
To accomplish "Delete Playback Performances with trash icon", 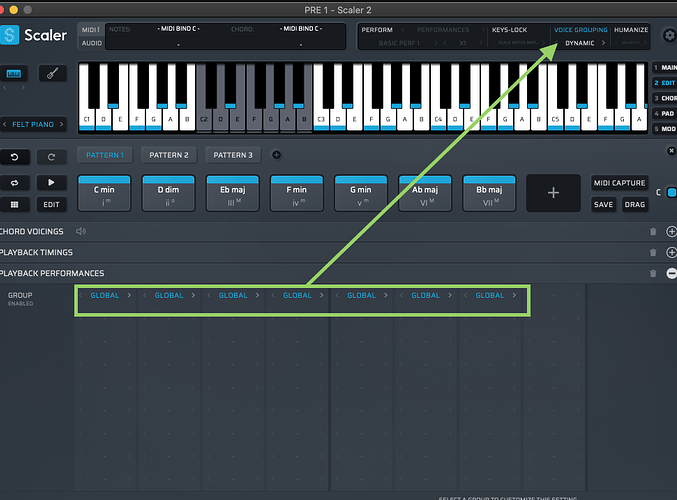I will (x=653, y=273).
